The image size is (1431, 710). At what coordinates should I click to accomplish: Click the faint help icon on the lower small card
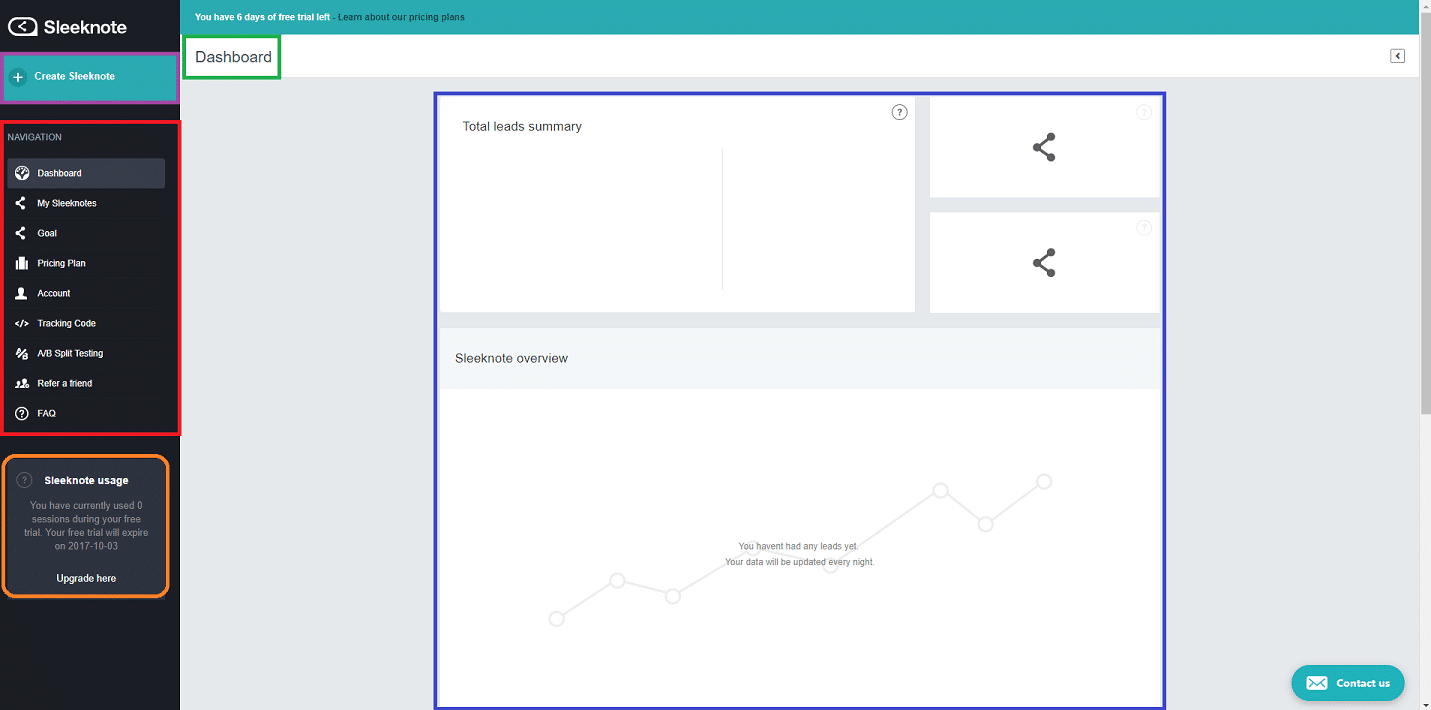pyautogui.click(x=1144, y=228)
